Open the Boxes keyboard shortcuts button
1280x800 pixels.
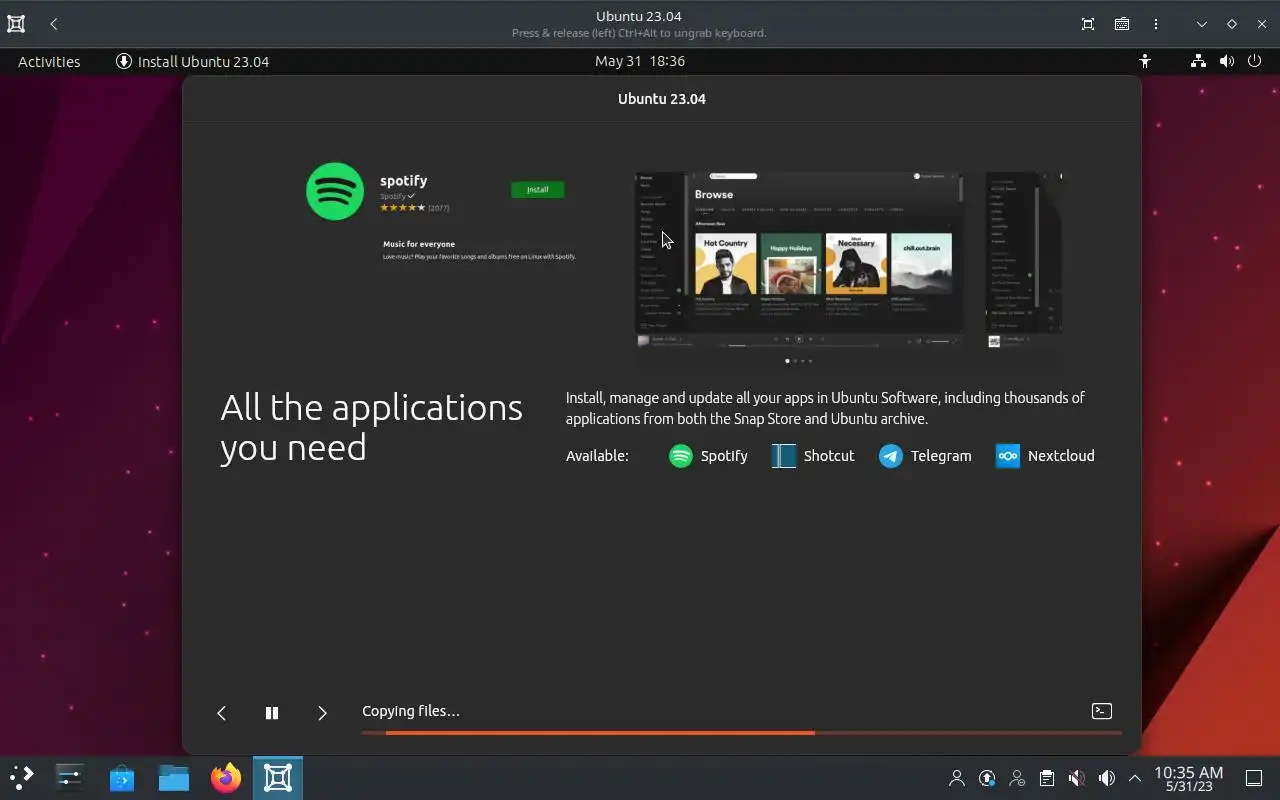pyautogui.click(x=1122, y=24)
